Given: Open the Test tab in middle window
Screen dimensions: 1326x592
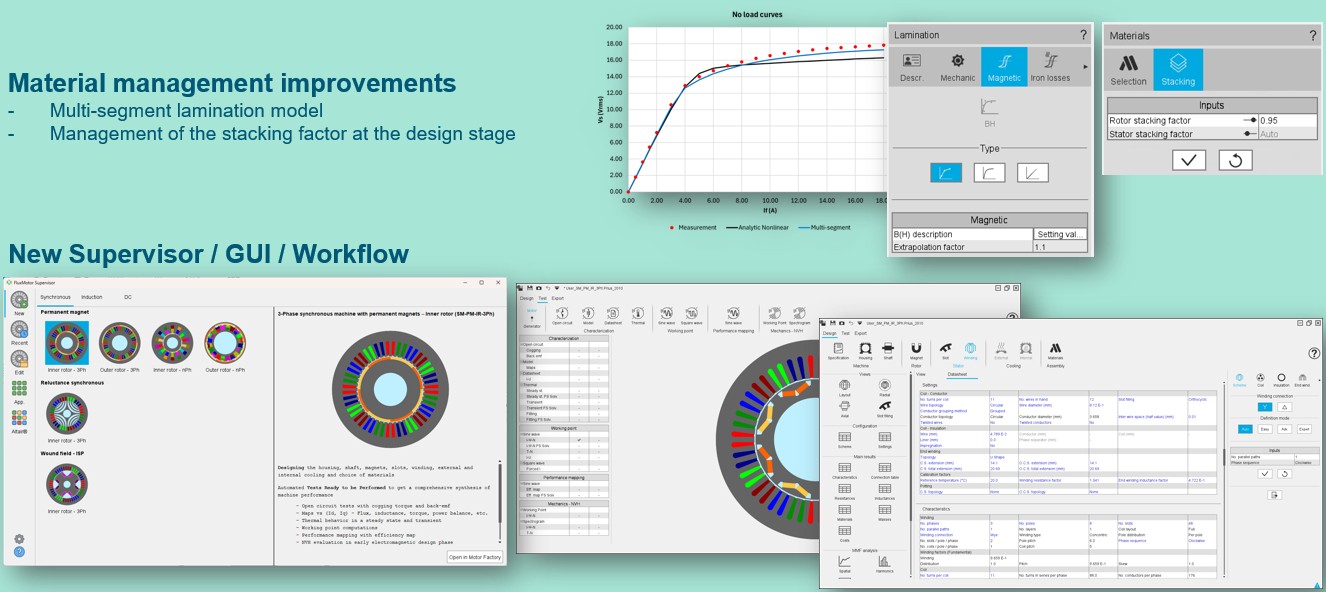Looking at the screenshot, I should (542, 298).
